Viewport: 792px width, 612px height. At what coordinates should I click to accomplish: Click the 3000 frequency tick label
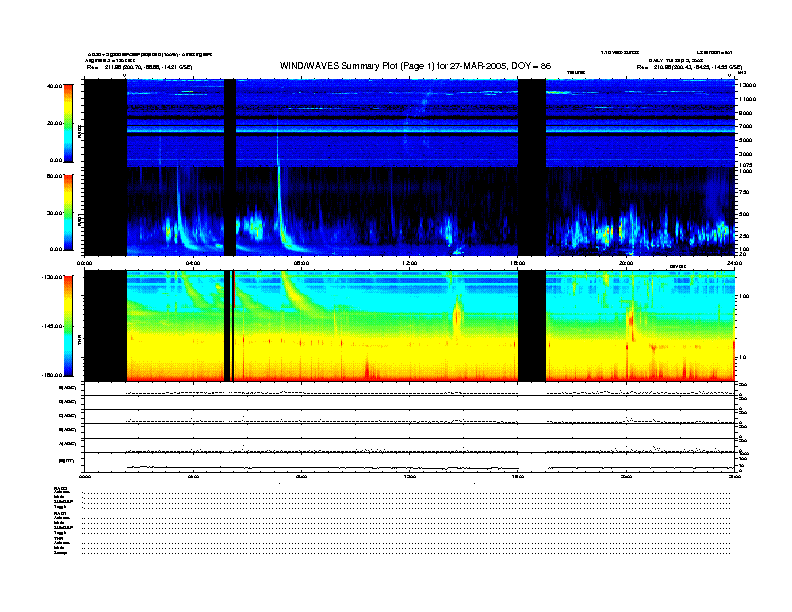tap(746, 154)
